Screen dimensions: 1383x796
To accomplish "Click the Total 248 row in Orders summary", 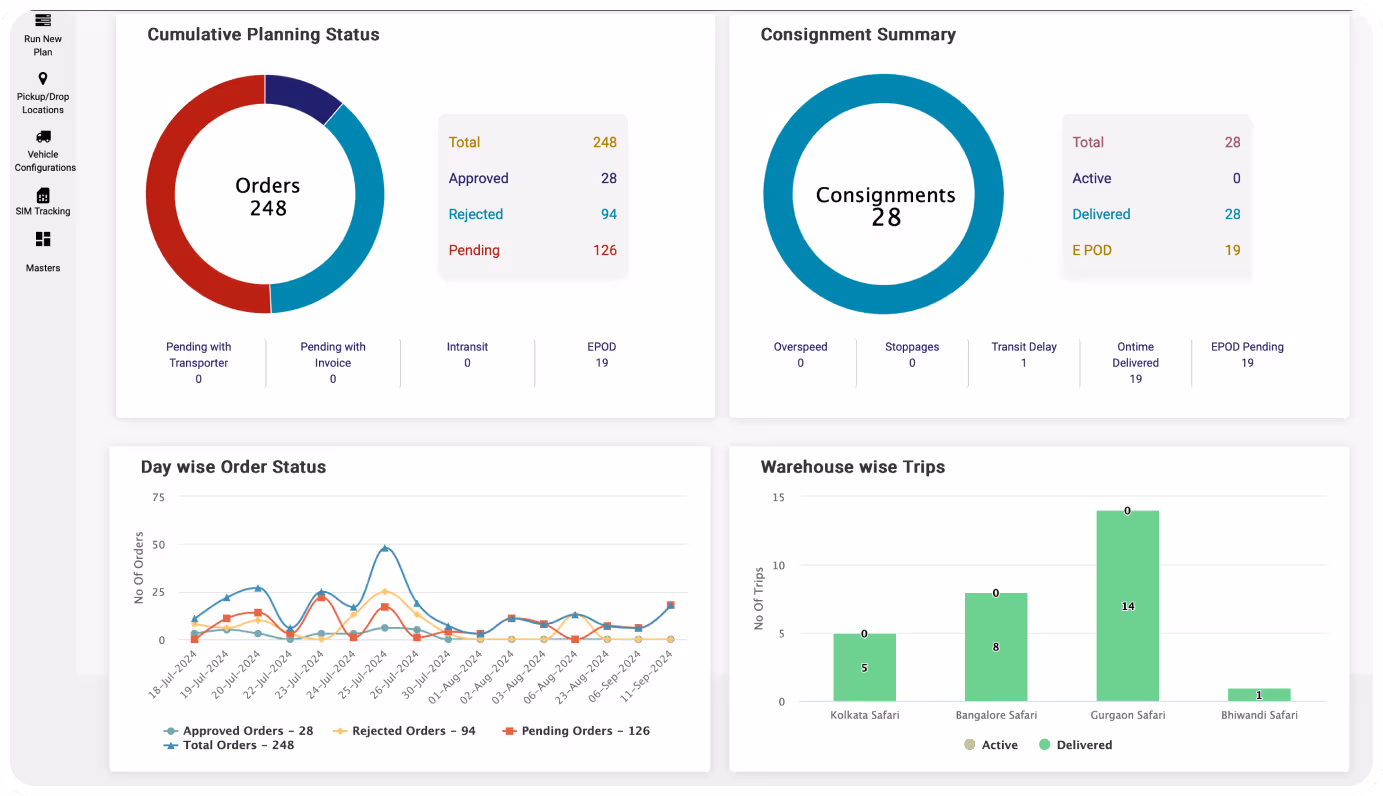I will [533, 142].
